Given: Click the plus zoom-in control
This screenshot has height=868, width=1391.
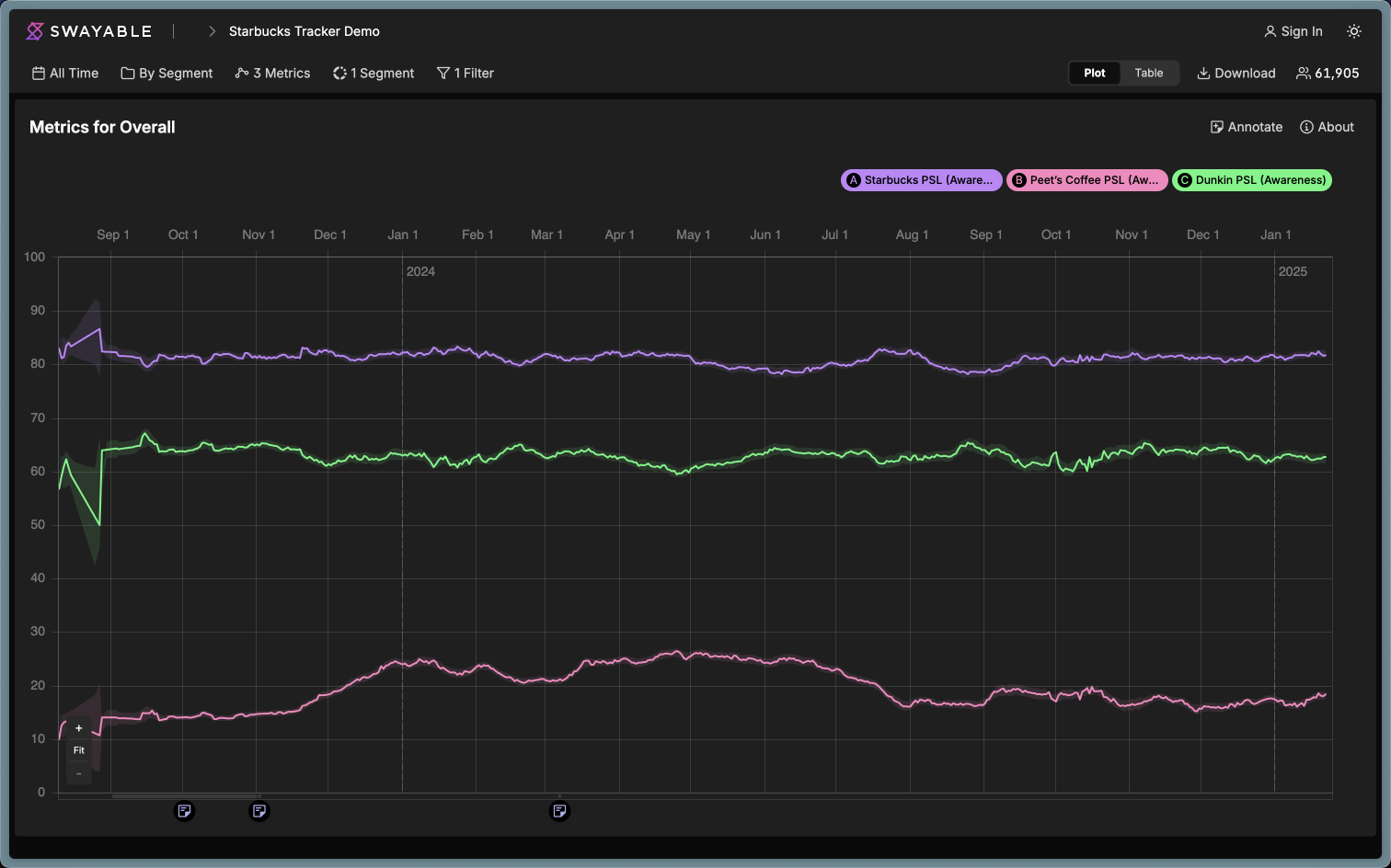Looking at the screenshot, I should 79,728.
